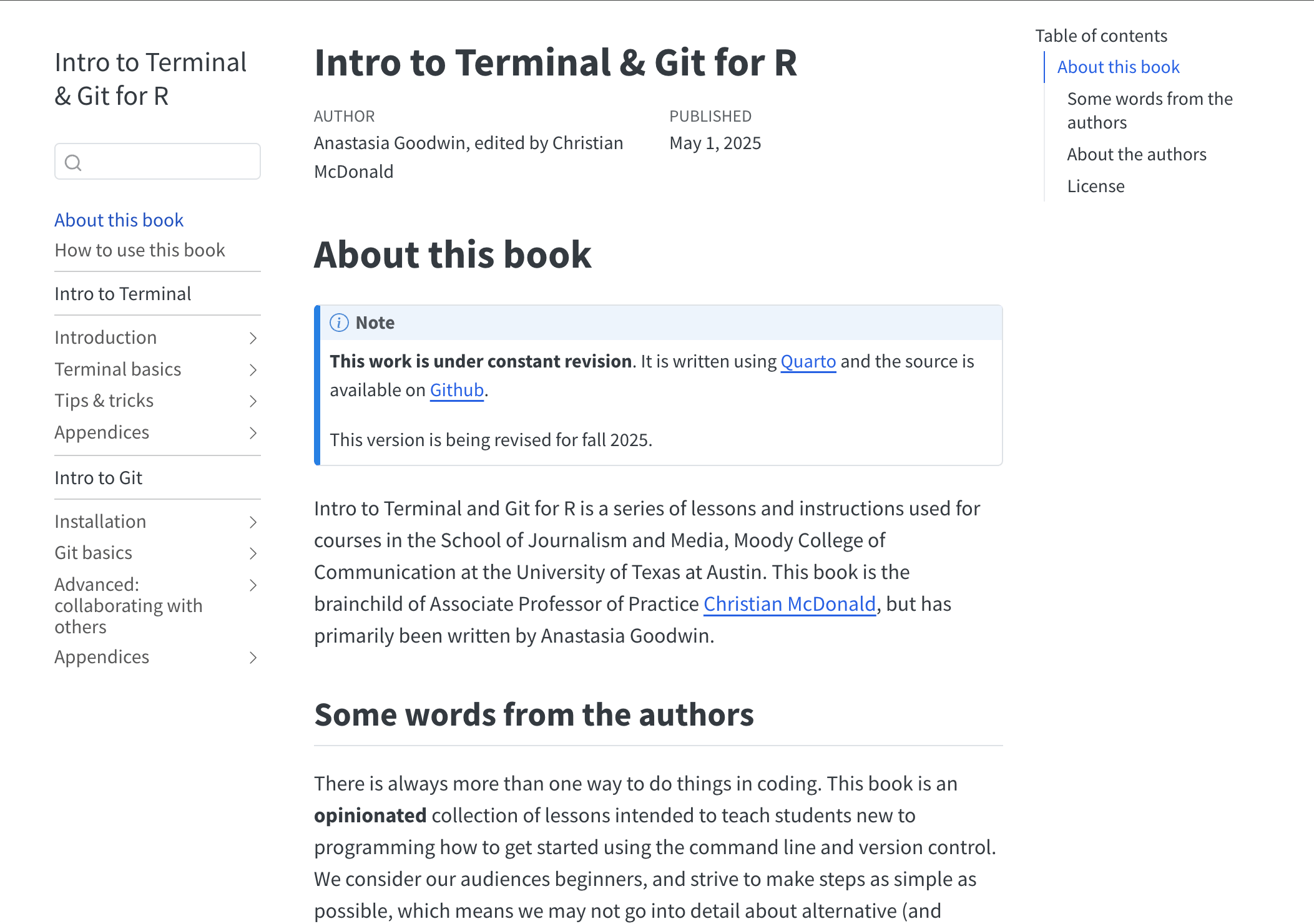The height and width of the screenshot is (924, 1314).
Task: Expand the Git basics section
Action: (253, 553)
